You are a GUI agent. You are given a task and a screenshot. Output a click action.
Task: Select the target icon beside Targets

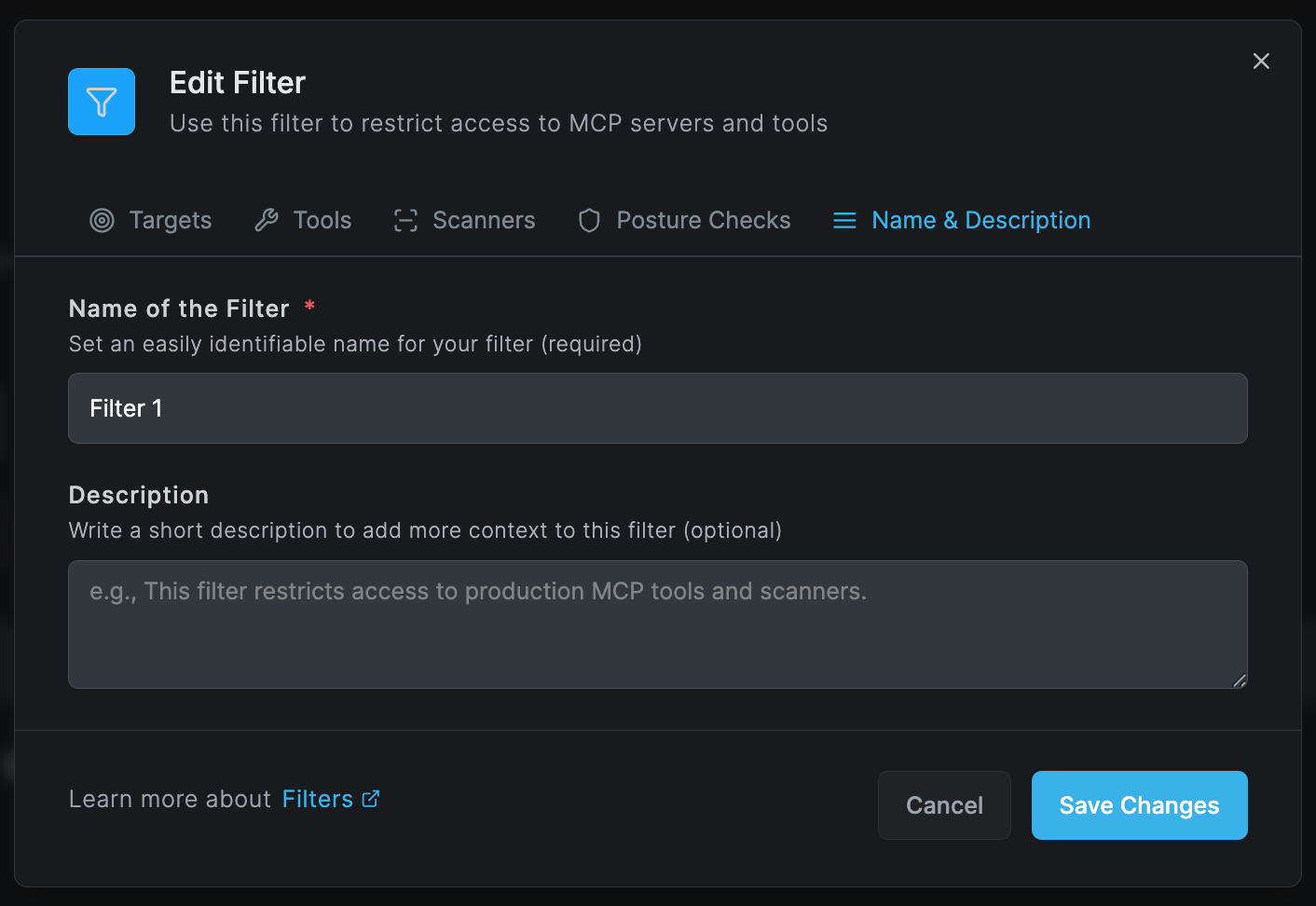pyautogui.click(x=102, y=220)
